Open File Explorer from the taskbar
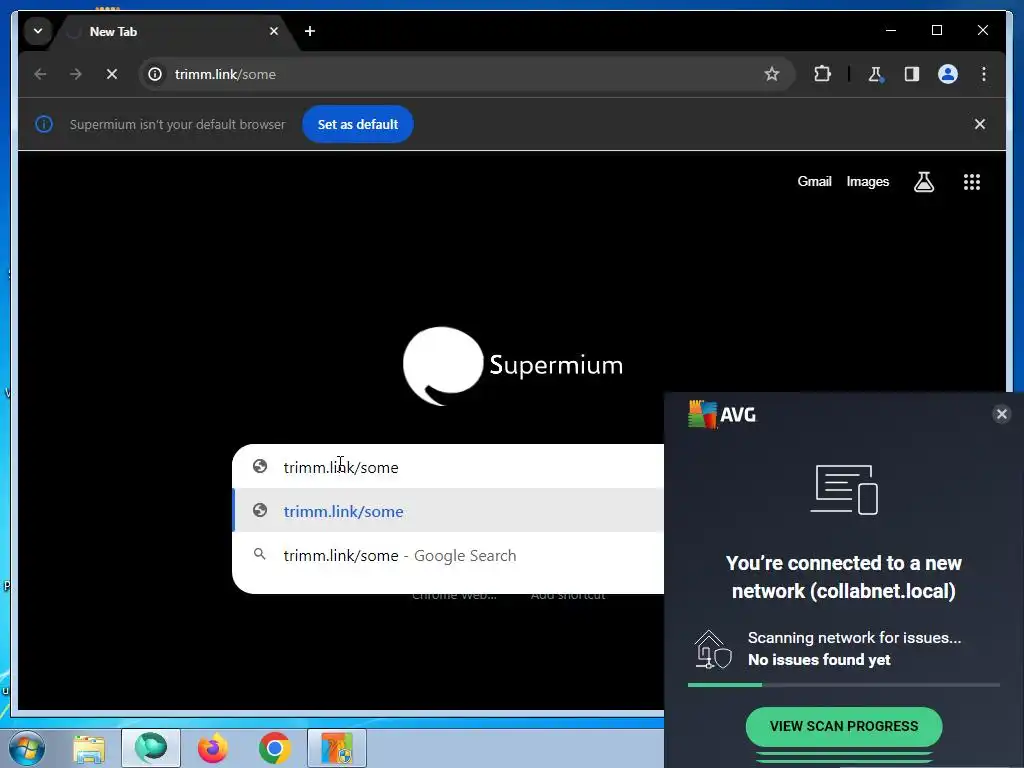 click(x=89, y=748)
